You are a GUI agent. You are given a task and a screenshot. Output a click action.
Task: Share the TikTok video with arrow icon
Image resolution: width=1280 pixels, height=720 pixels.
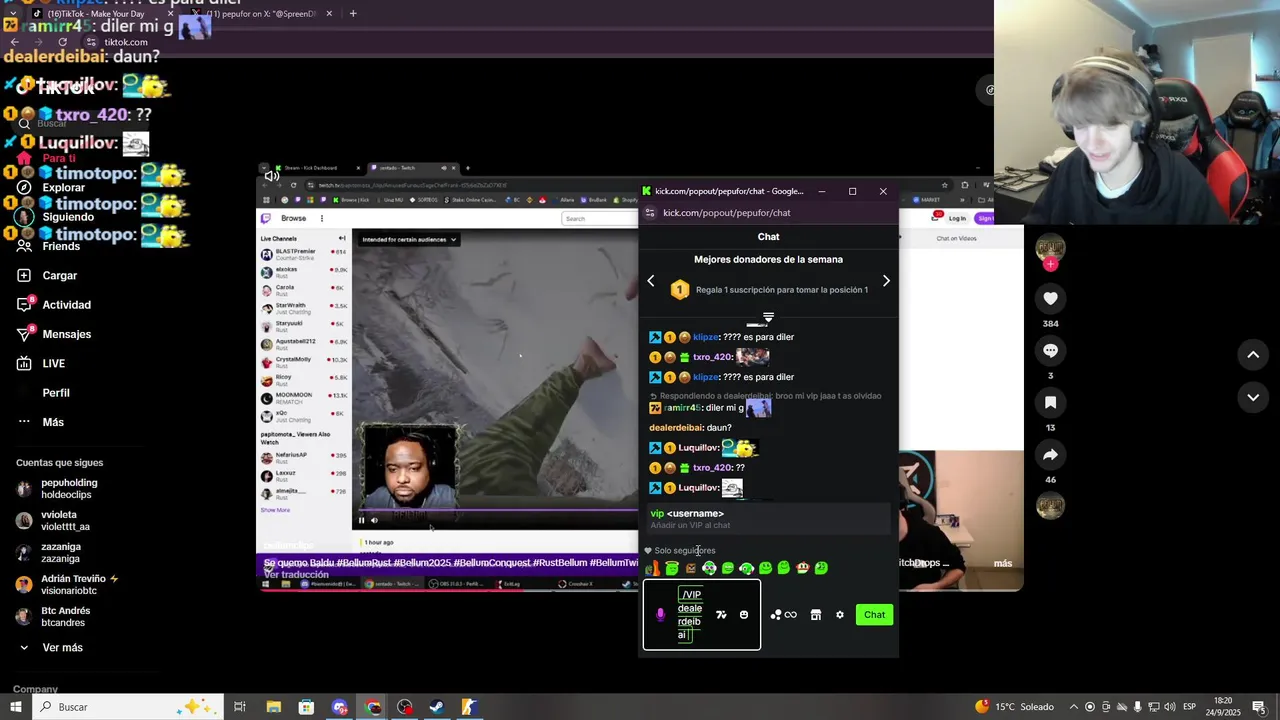[x=1050, y=455]
